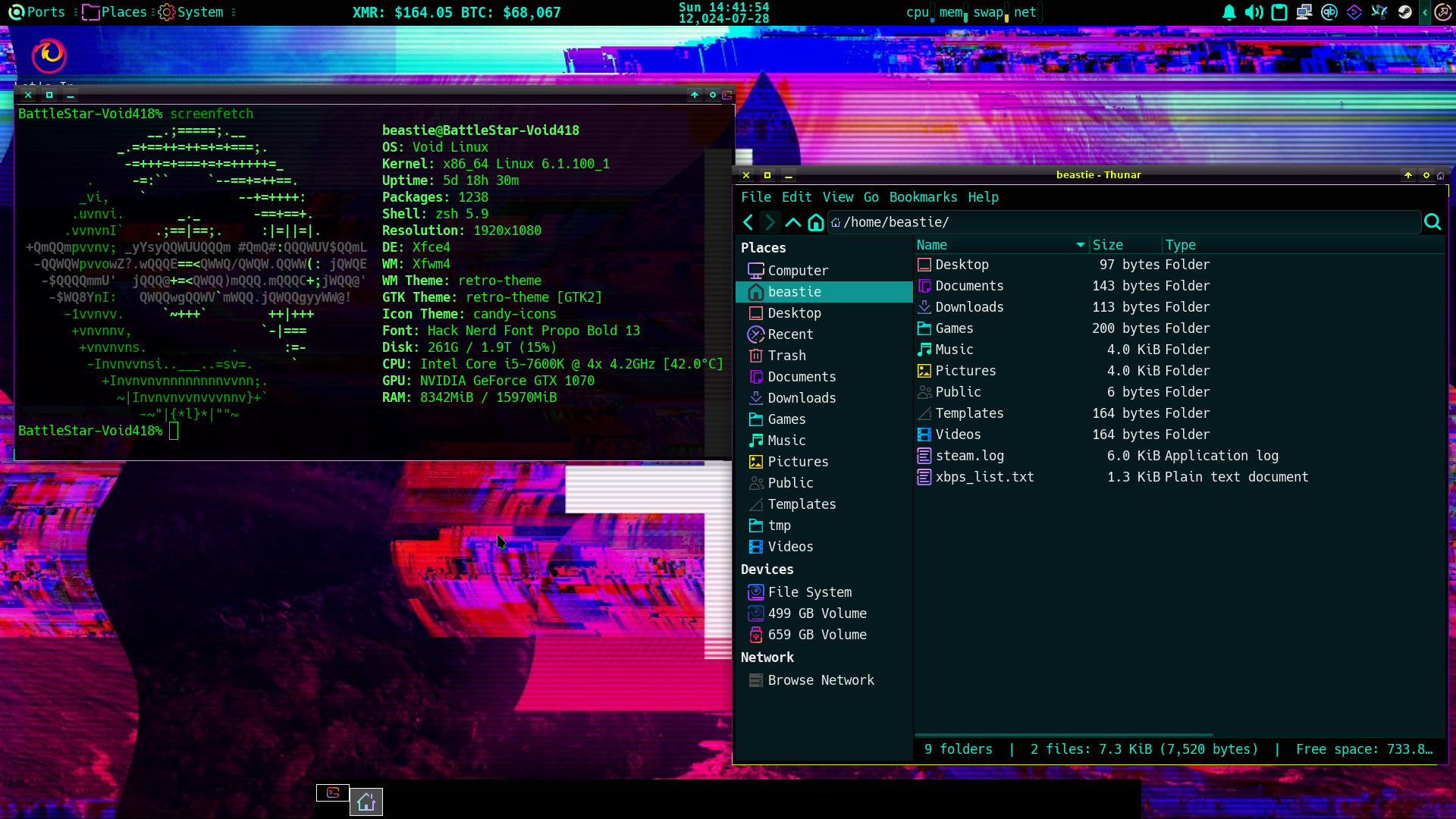Switch to terminal in the bottom taskbar

coord(333,792)
